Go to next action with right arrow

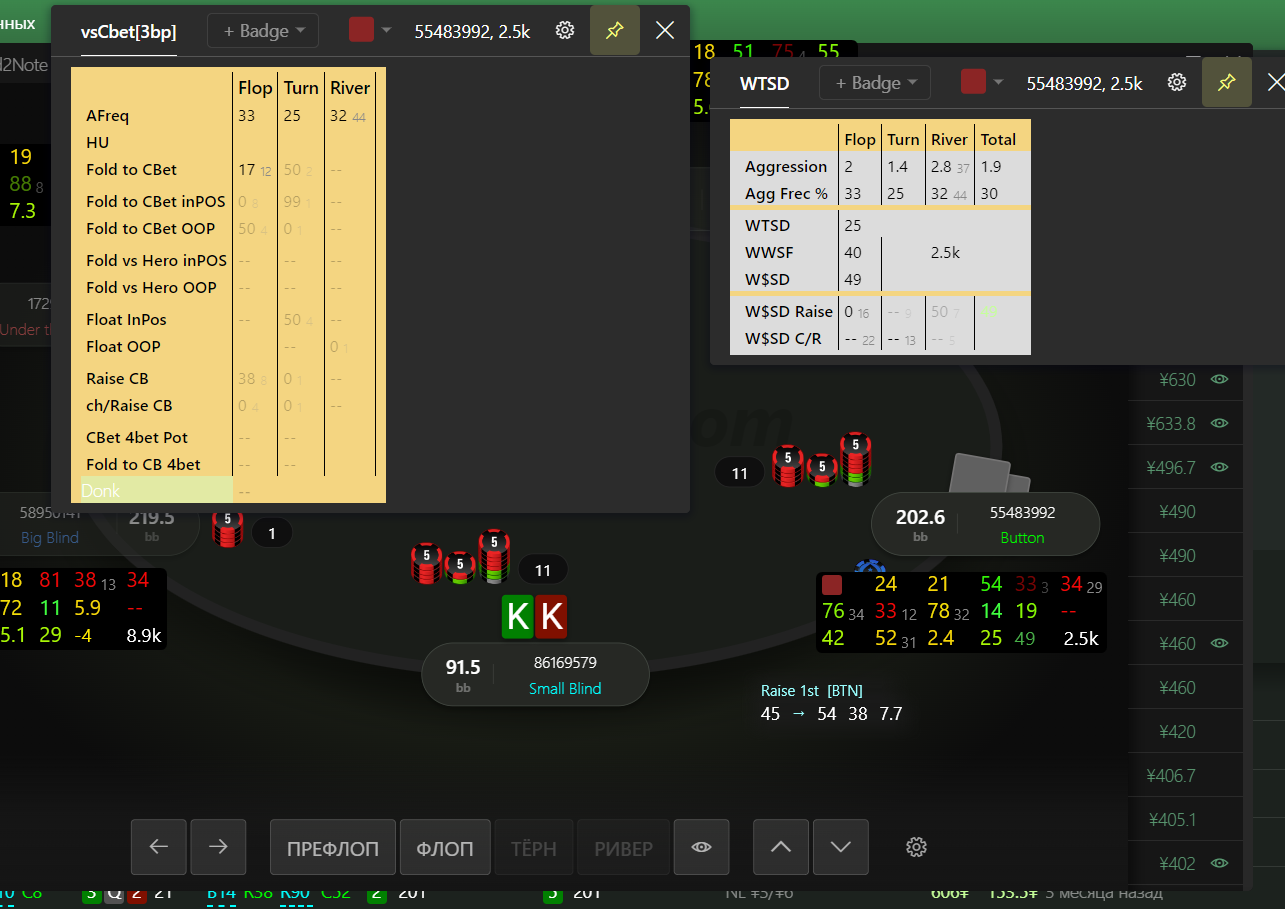(x=218, y=847)
